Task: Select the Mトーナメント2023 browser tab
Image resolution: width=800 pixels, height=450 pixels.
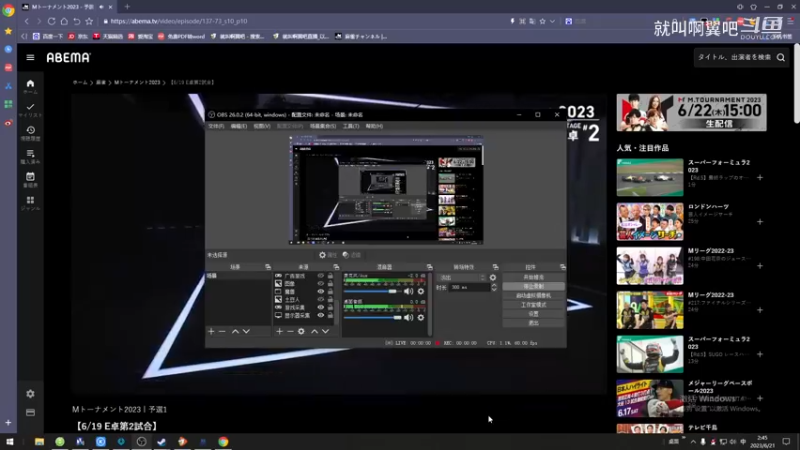Action: tap(67, 7)
